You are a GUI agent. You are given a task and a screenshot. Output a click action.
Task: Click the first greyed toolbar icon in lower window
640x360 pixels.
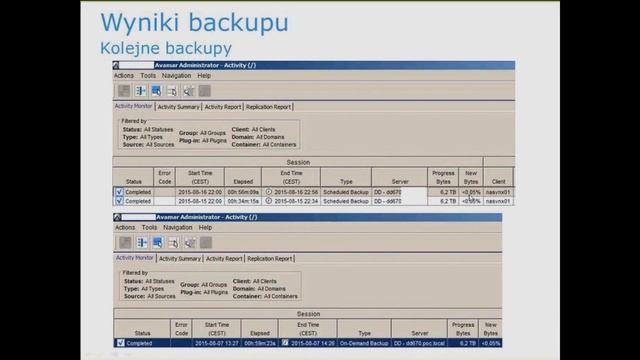125,242
